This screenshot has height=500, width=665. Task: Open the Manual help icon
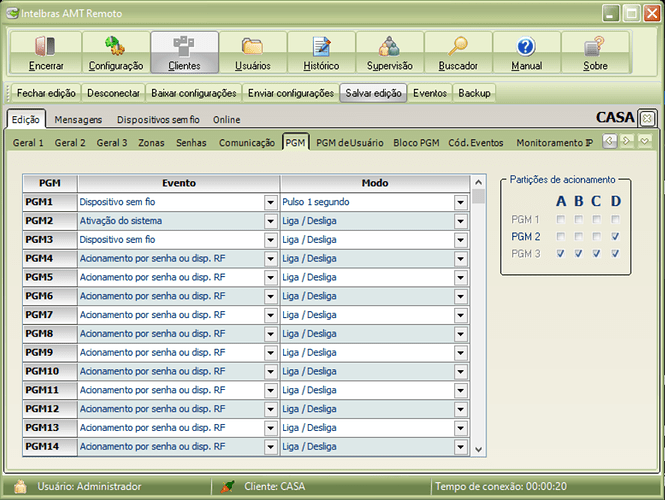(x=526, y=46)
